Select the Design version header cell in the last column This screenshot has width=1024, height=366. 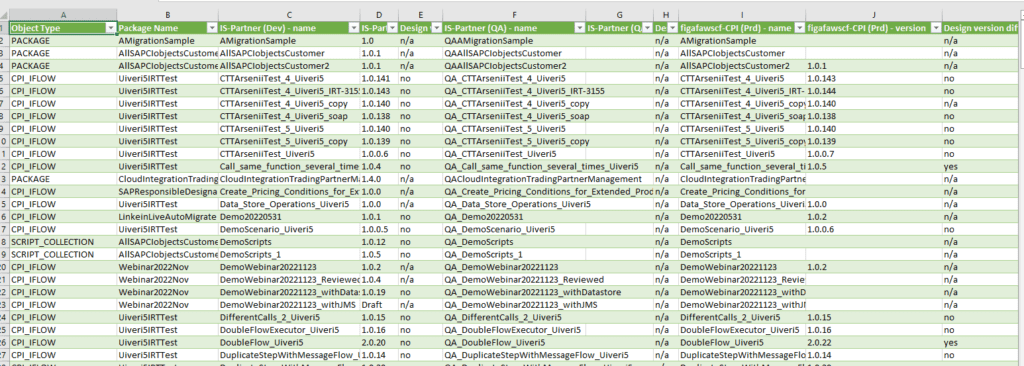980,28
